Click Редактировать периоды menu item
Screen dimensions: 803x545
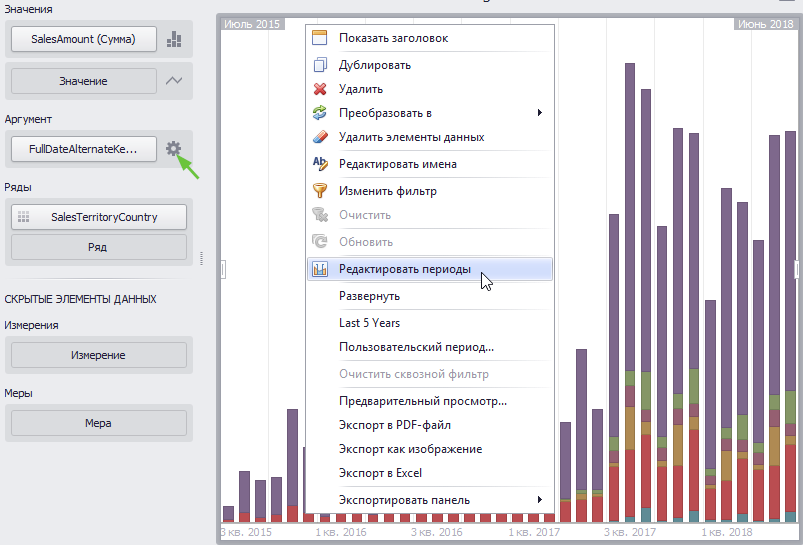[430, 269]
